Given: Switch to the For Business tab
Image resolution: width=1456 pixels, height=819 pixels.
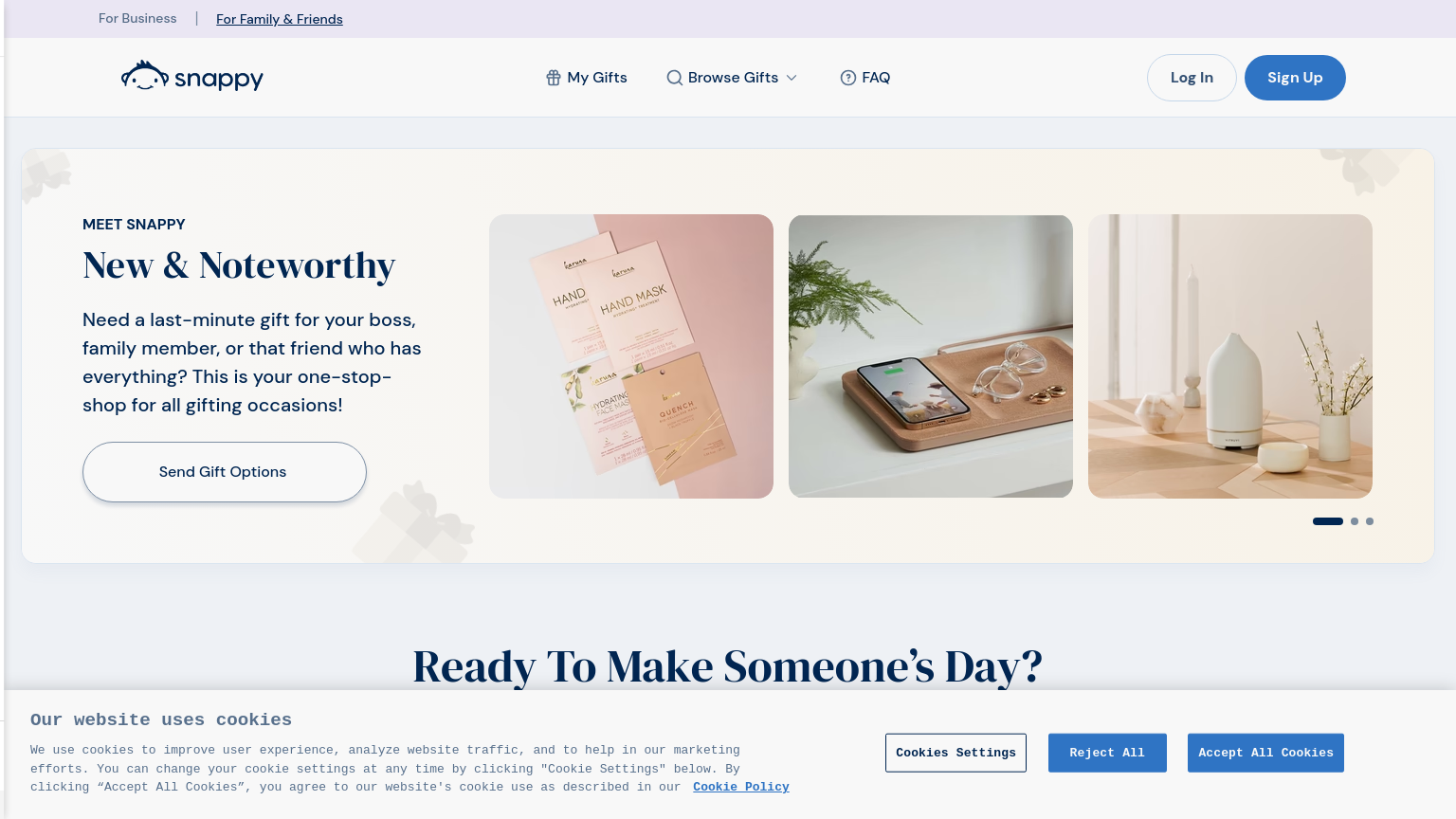Looking at the screenshot, I should pos(137,18).
